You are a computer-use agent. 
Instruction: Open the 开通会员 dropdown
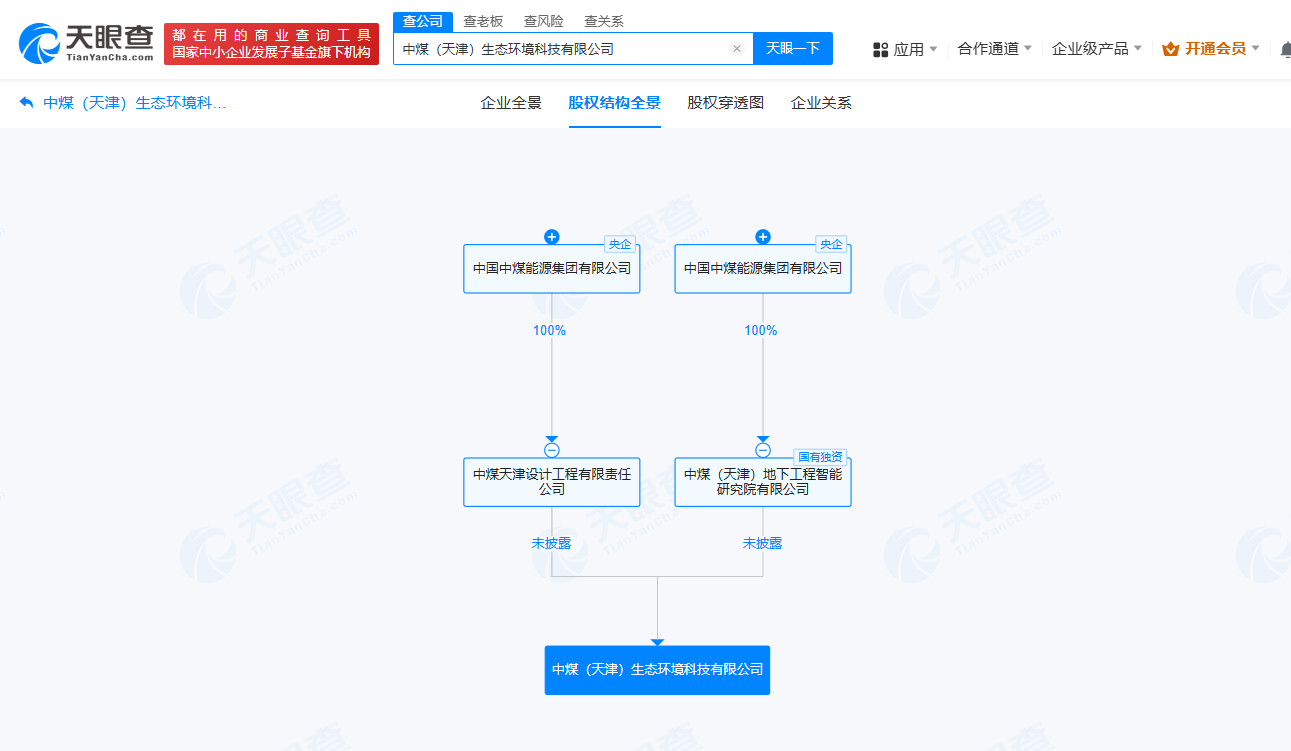[1222, 48]
